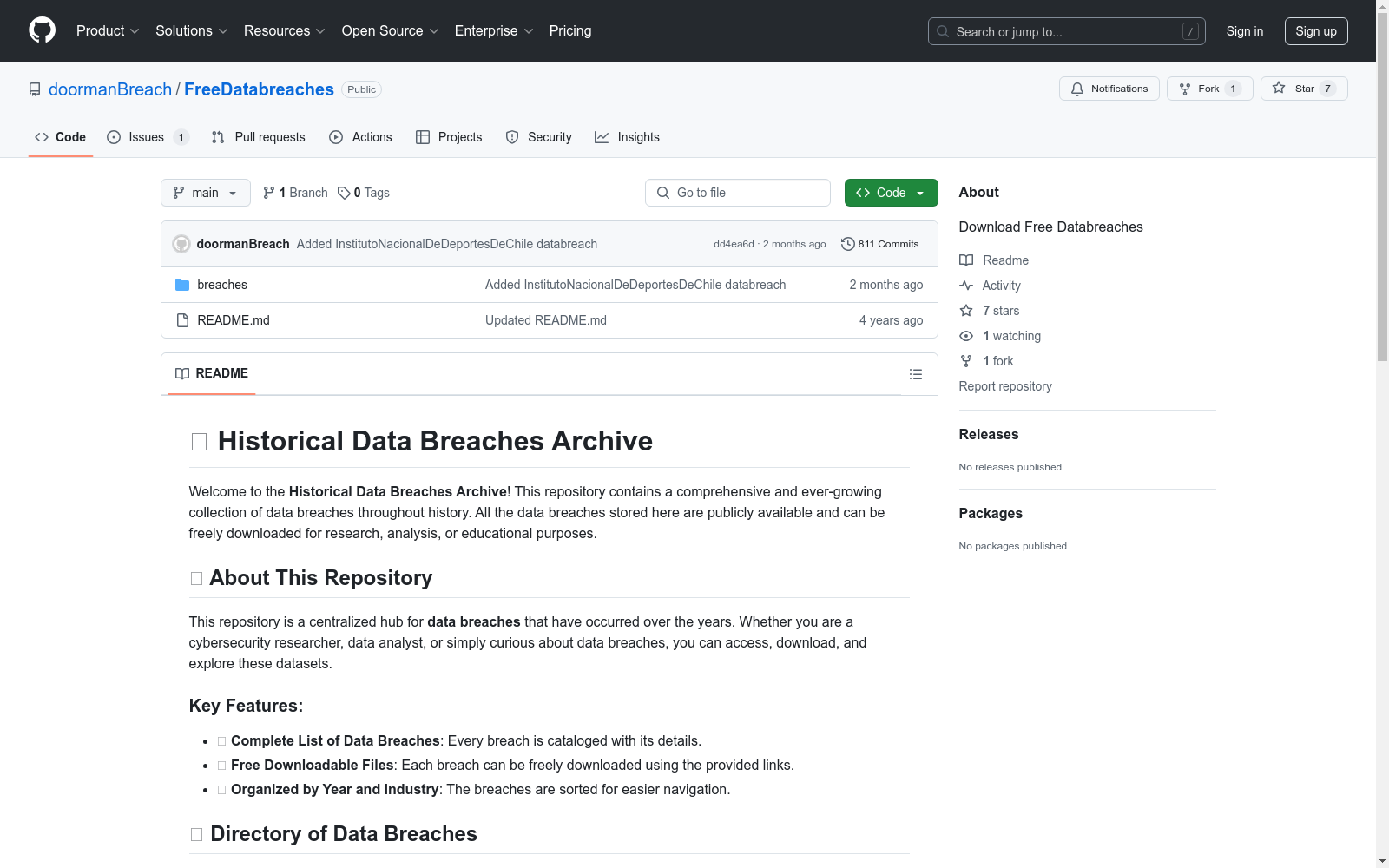
Task: Click the doormanBreach avatar in commit row
Action: [181, 244]
